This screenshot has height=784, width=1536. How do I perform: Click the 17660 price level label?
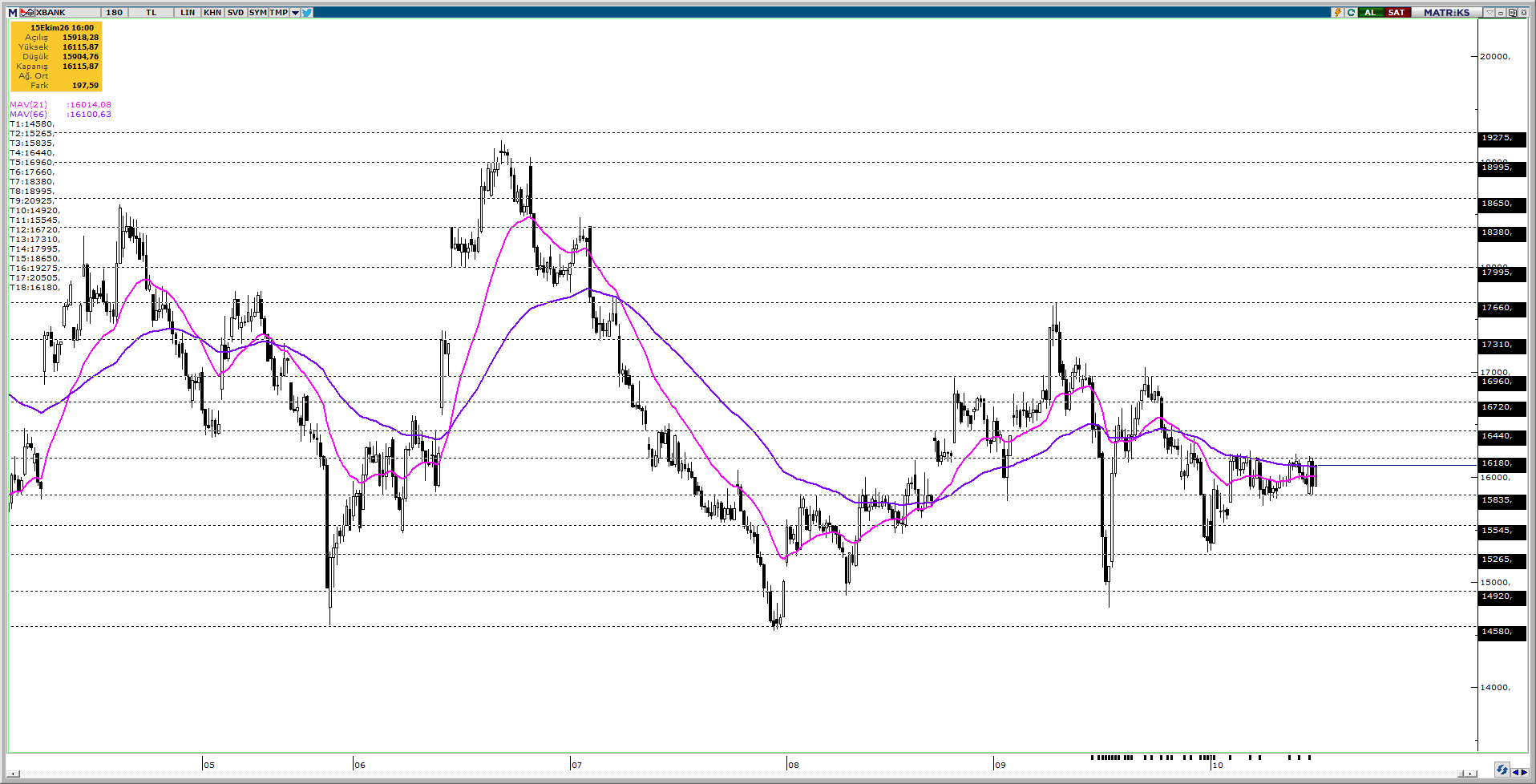coord(1502,308)
